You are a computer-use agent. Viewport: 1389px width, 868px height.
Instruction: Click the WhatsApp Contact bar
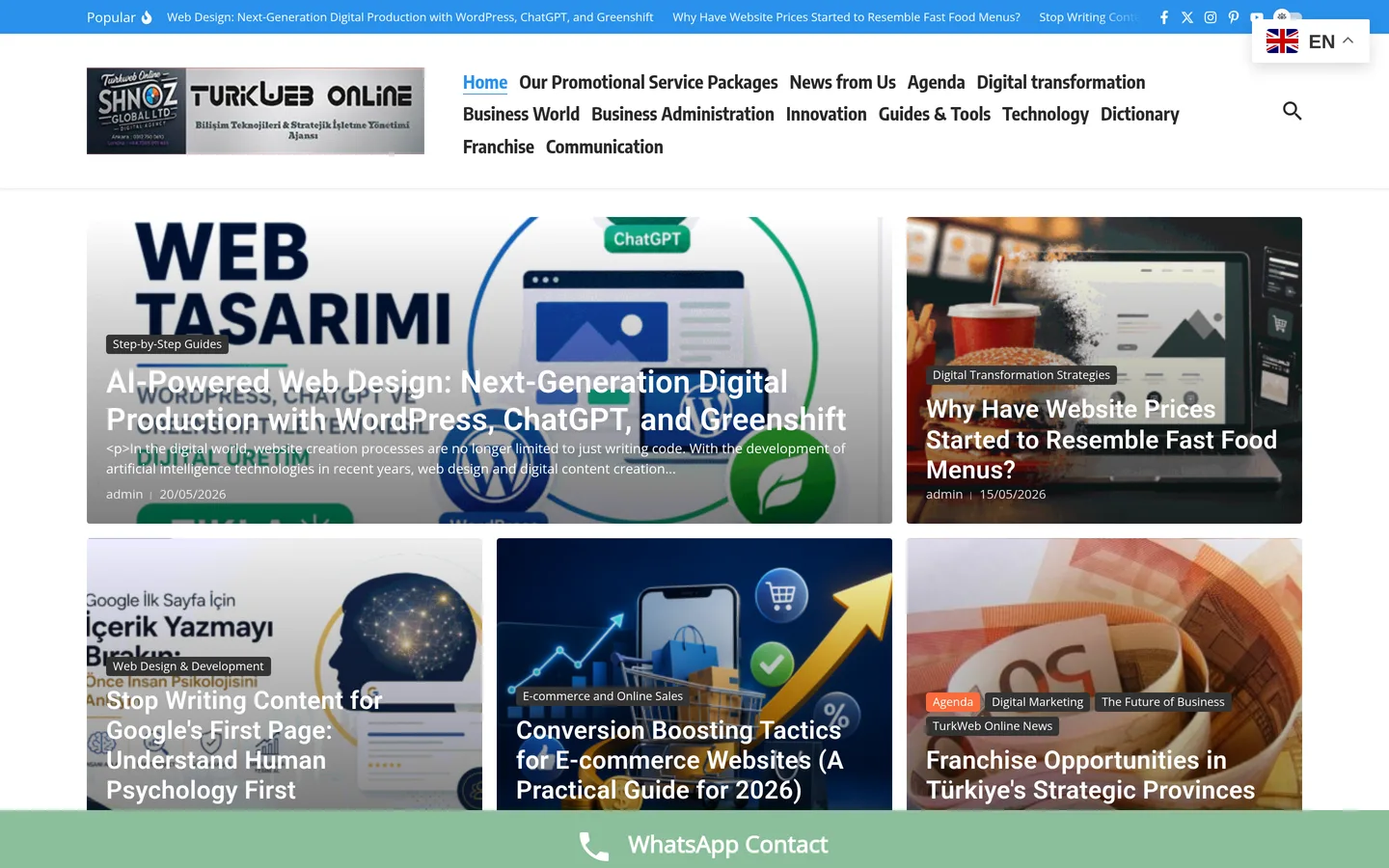[694, 839]
